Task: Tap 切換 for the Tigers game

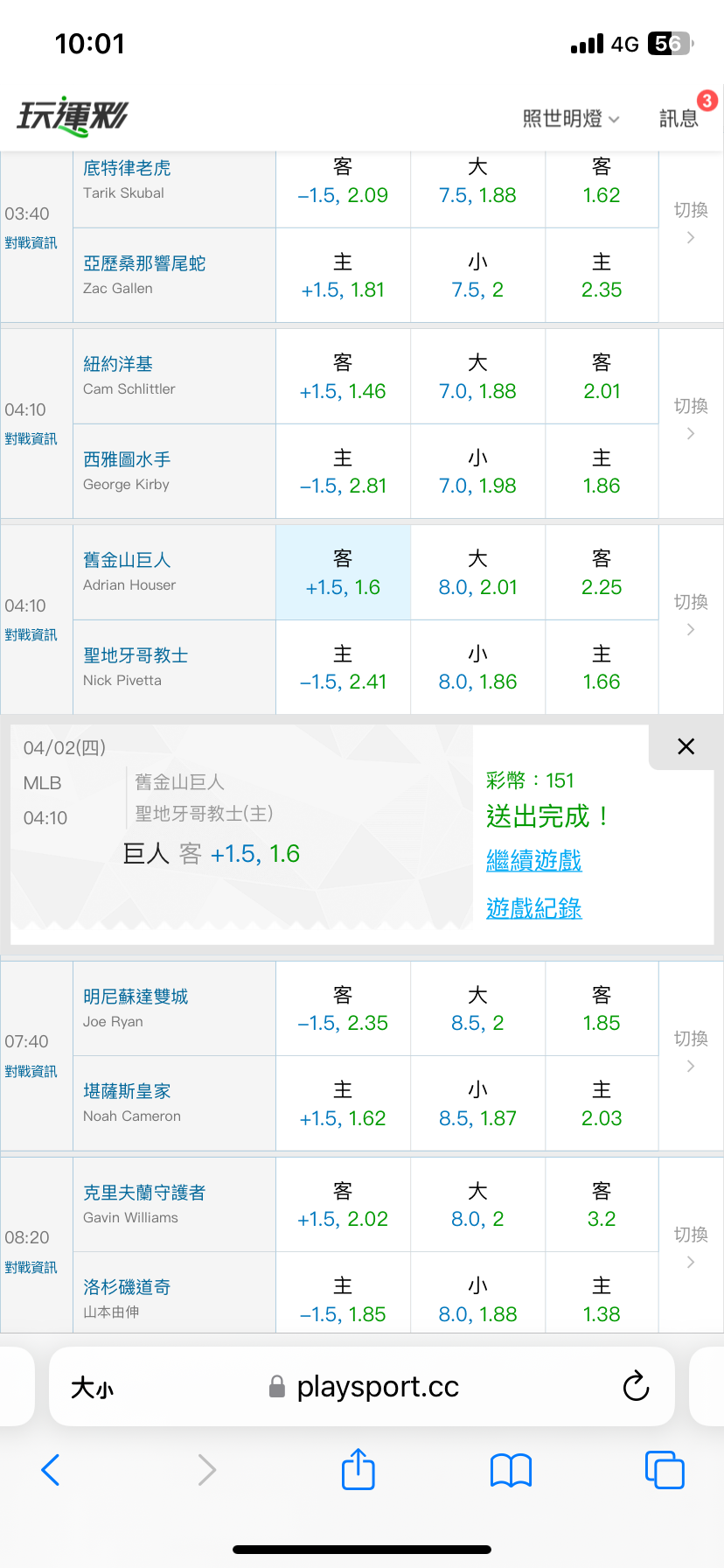Action: coord(691,222)
